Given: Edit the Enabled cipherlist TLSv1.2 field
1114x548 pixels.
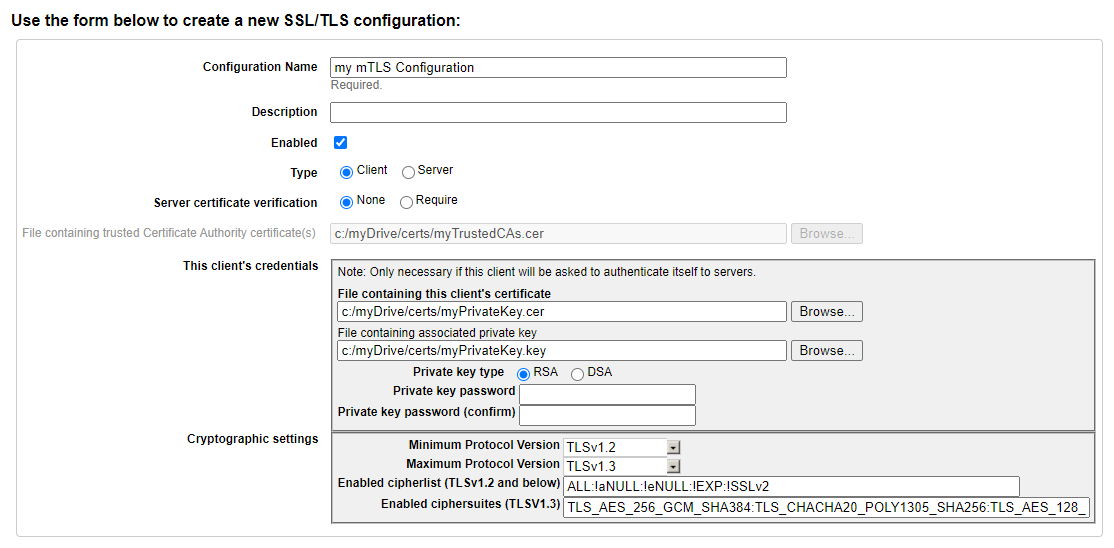Looking at the screenshot, I should (x=791, y=486).
